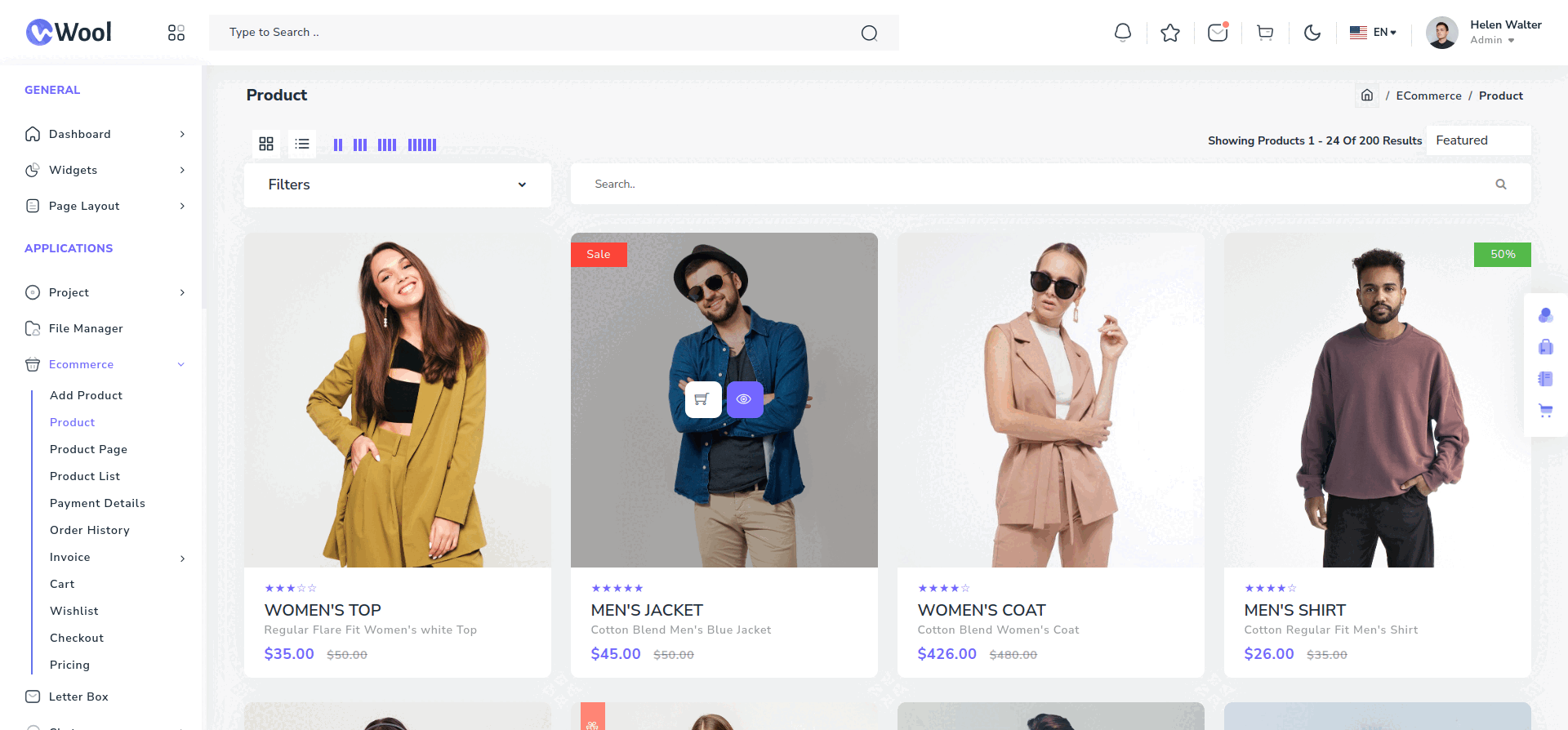
Task: Click the home breadcrumb icon
Action: coord(1367,96)
